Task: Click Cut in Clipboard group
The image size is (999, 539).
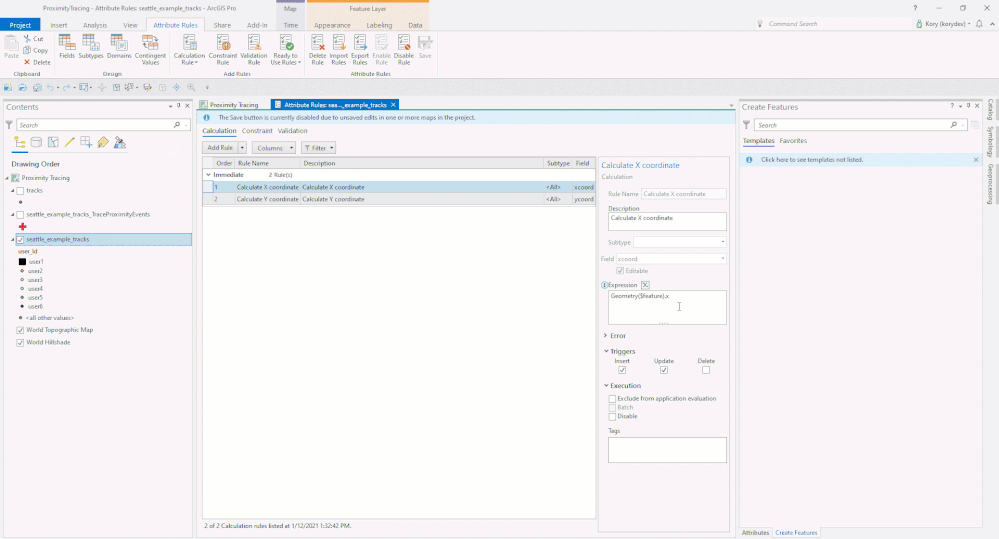Action: 34,39
